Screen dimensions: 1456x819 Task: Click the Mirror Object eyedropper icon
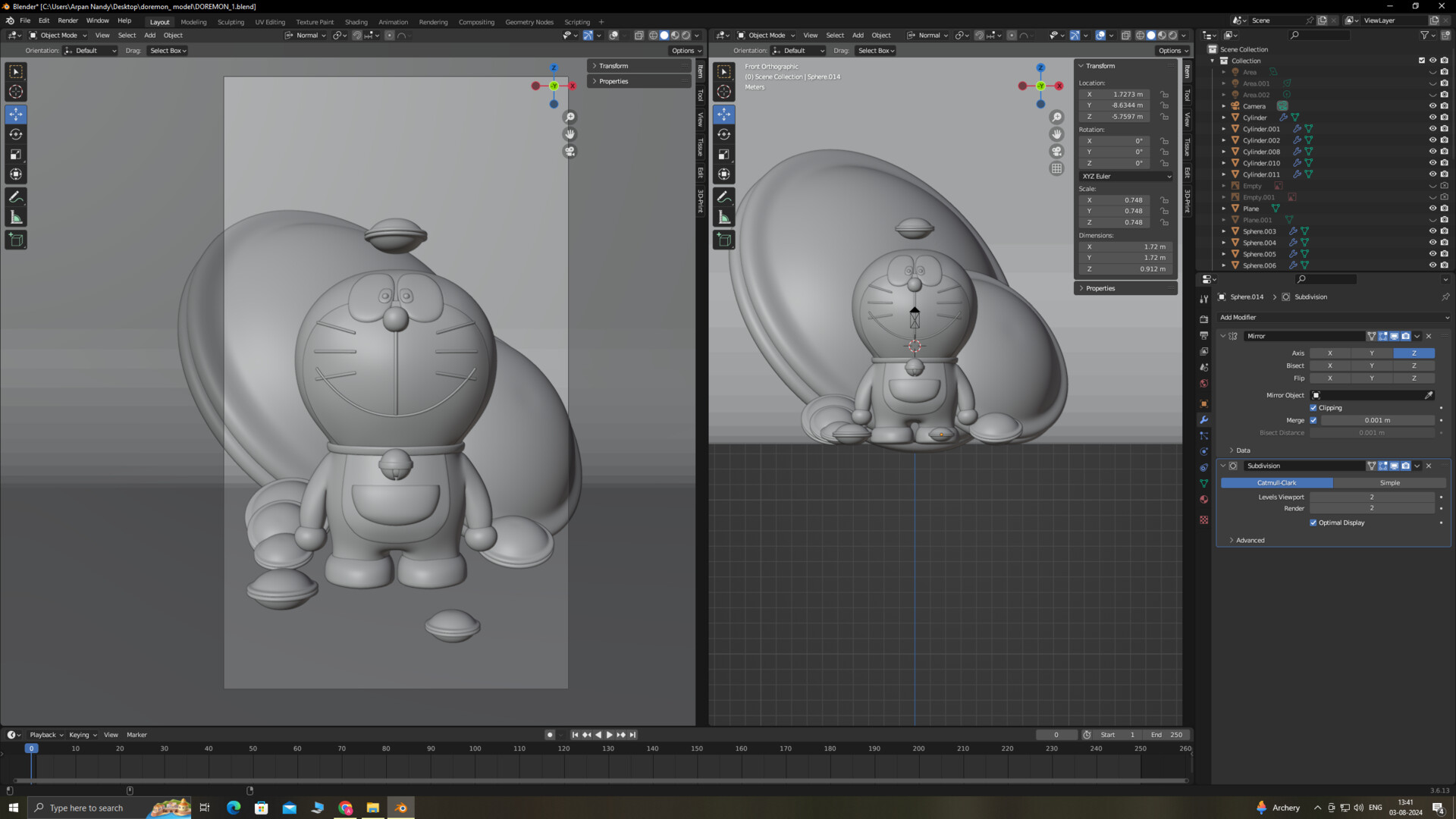[1429, 395]
